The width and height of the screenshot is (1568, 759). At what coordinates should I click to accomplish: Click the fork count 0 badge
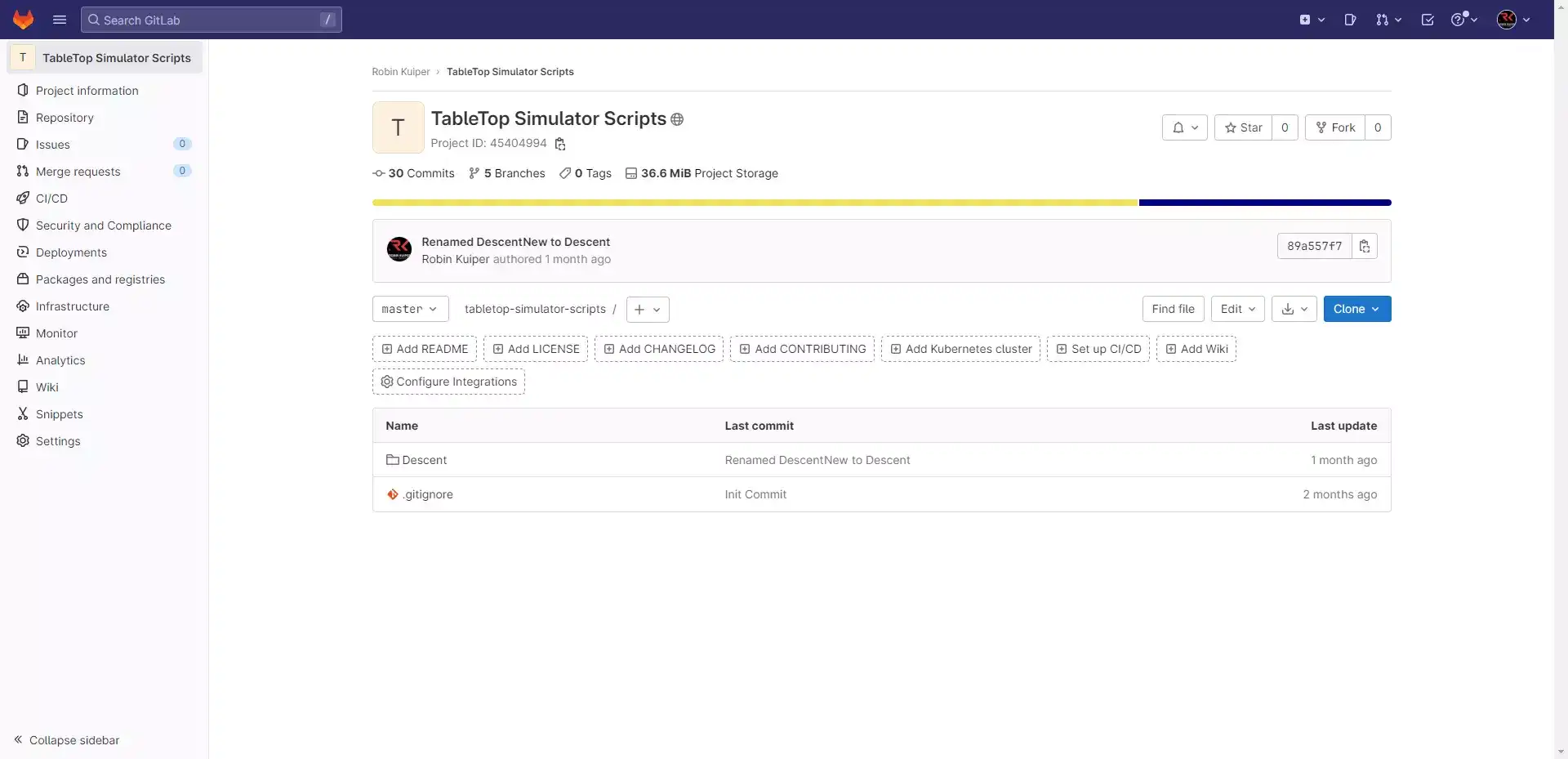coord(1378,127)
